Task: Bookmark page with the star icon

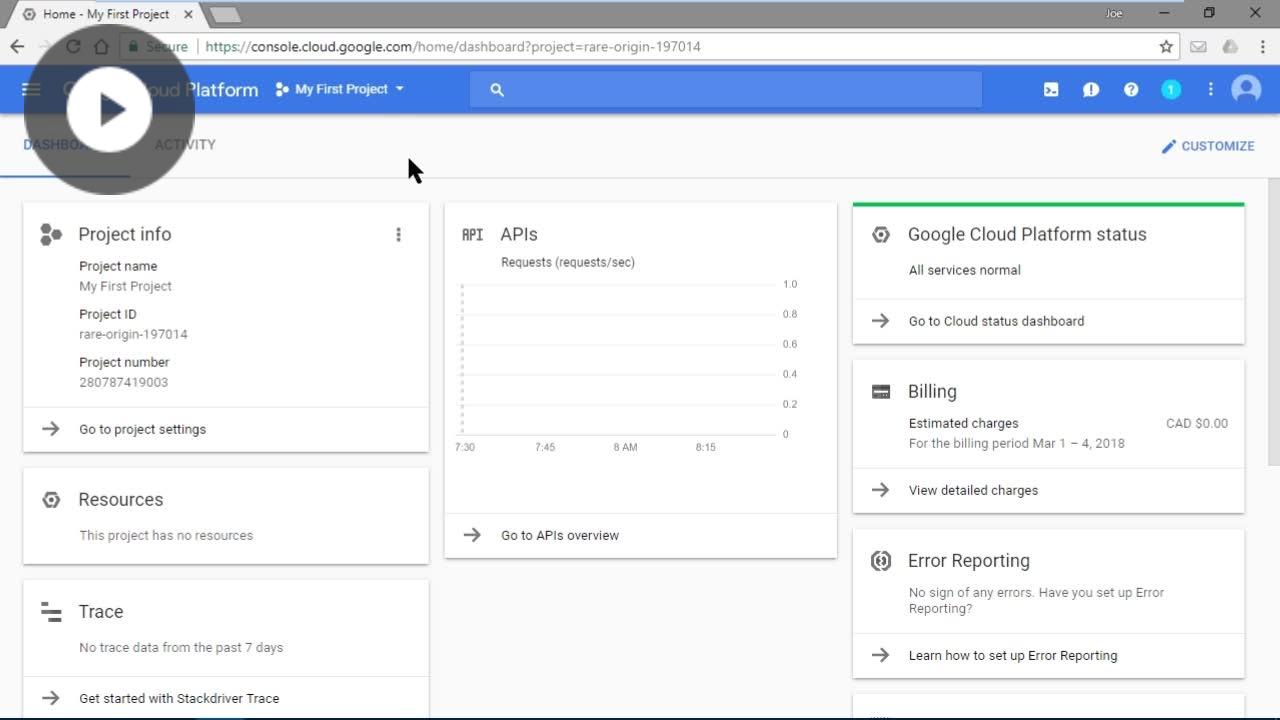Action: [1166, 46]
